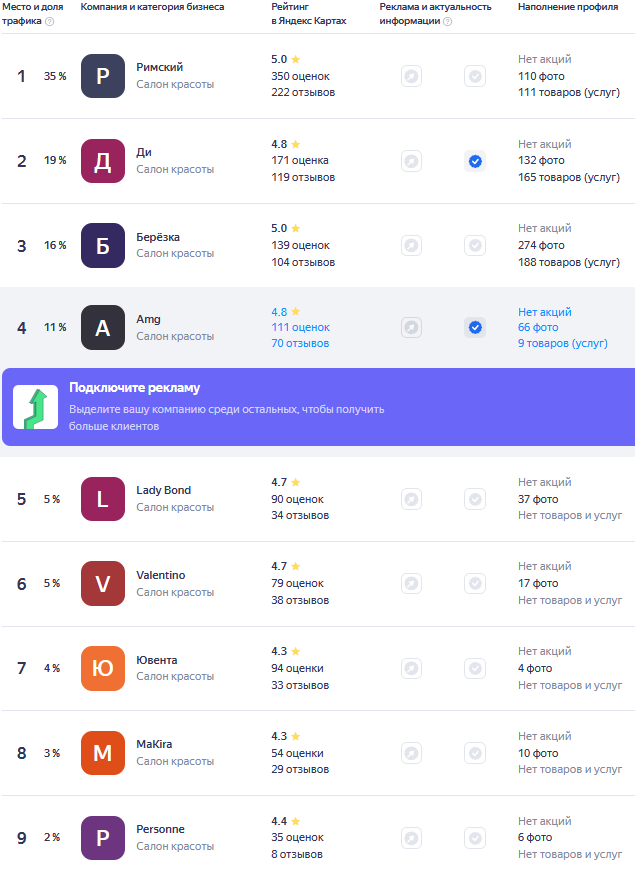635x875 pixels.
Task: Click the Римский salon "Р" avatar
Action: pyautogui.click(x=103, y=76)
